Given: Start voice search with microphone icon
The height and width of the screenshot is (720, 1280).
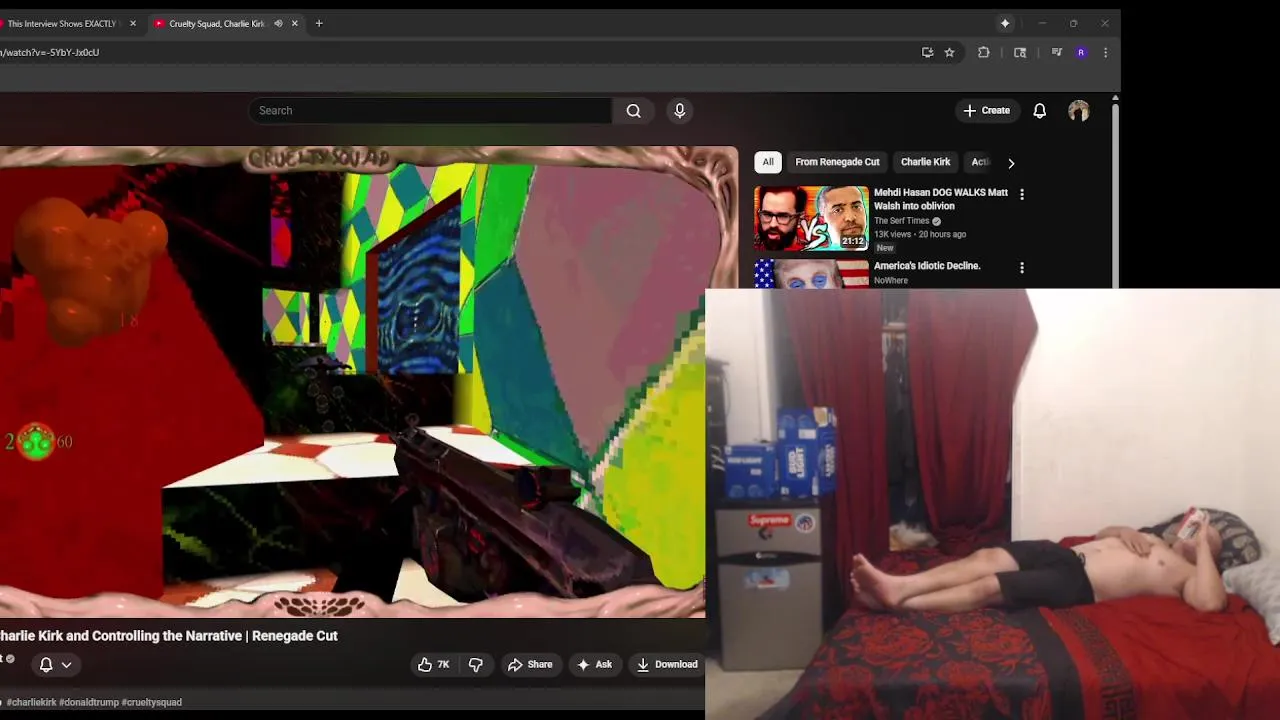Looking at the screenshot, I should click(x=680, y=111).
